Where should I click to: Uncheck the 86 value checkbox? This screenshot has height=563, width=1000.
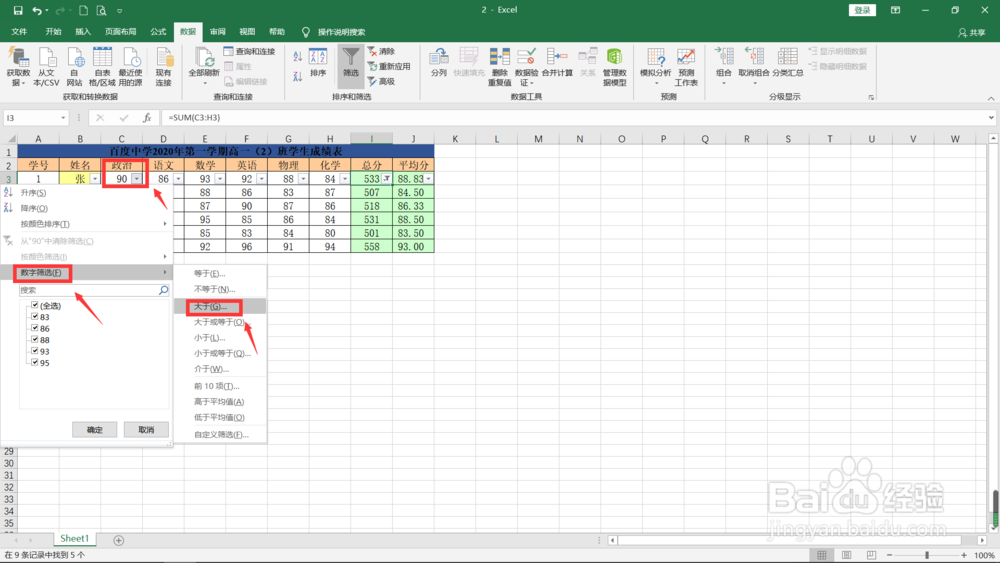(35, 328)
